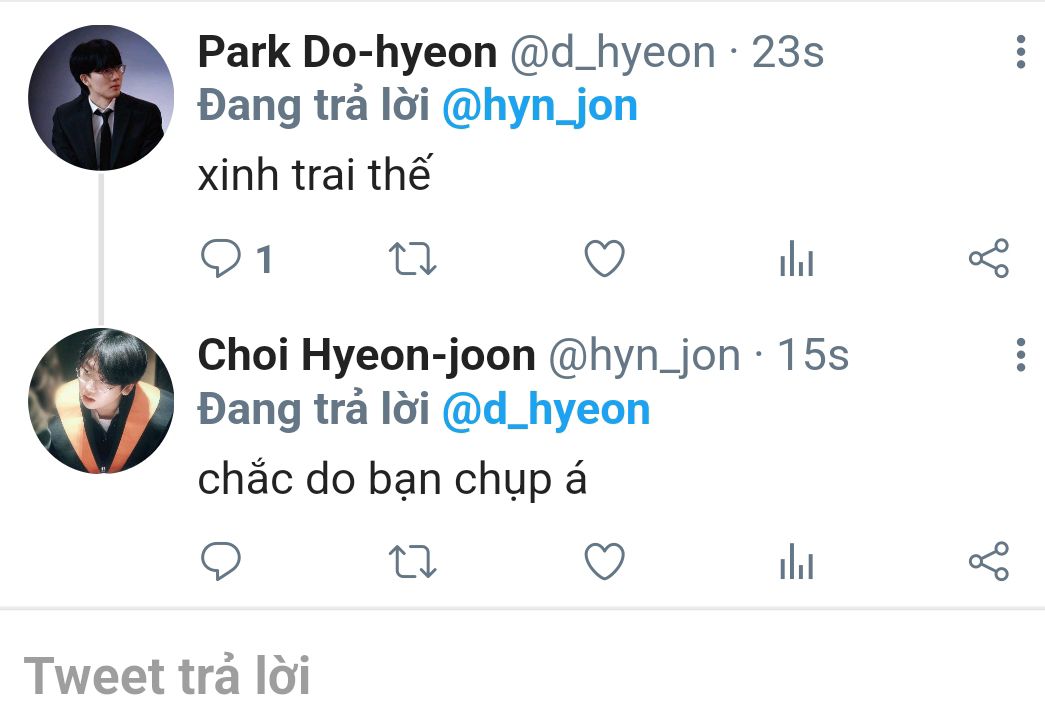Viewport: 1045px width, 726px height.
Task: Retweet Park Do-hyeon's "xinh trai thế" tweet
Action: click(x=413, y=259)
